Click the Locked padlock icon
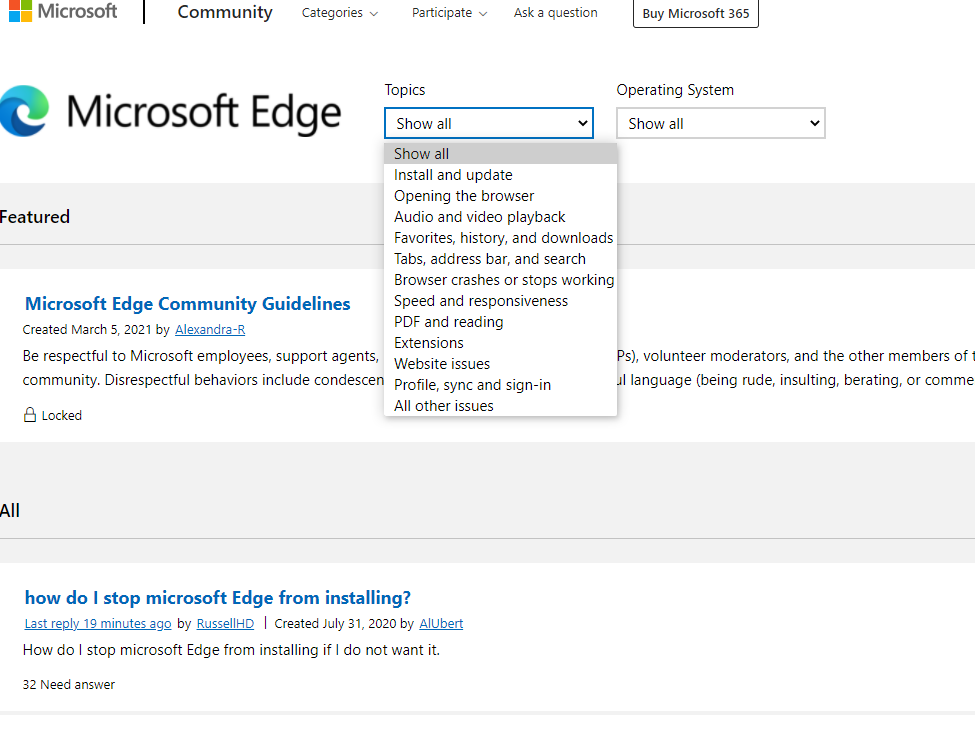 pyautogui.click(x=30, y=415)
